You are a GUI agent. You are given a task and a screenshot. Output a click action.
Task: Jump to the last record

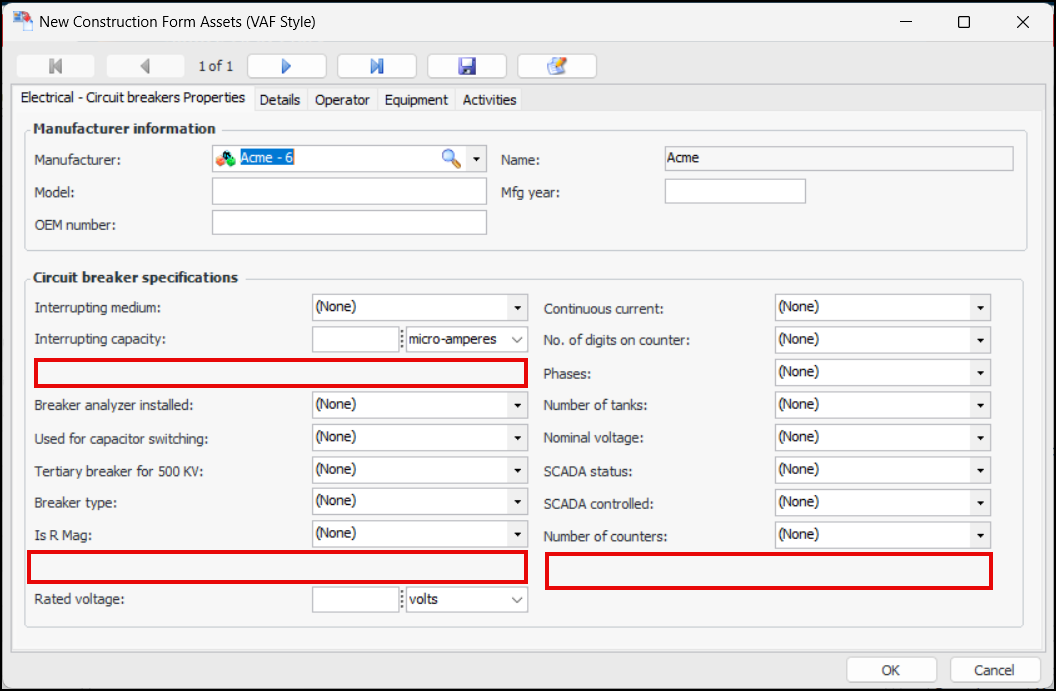coord(376,66)
